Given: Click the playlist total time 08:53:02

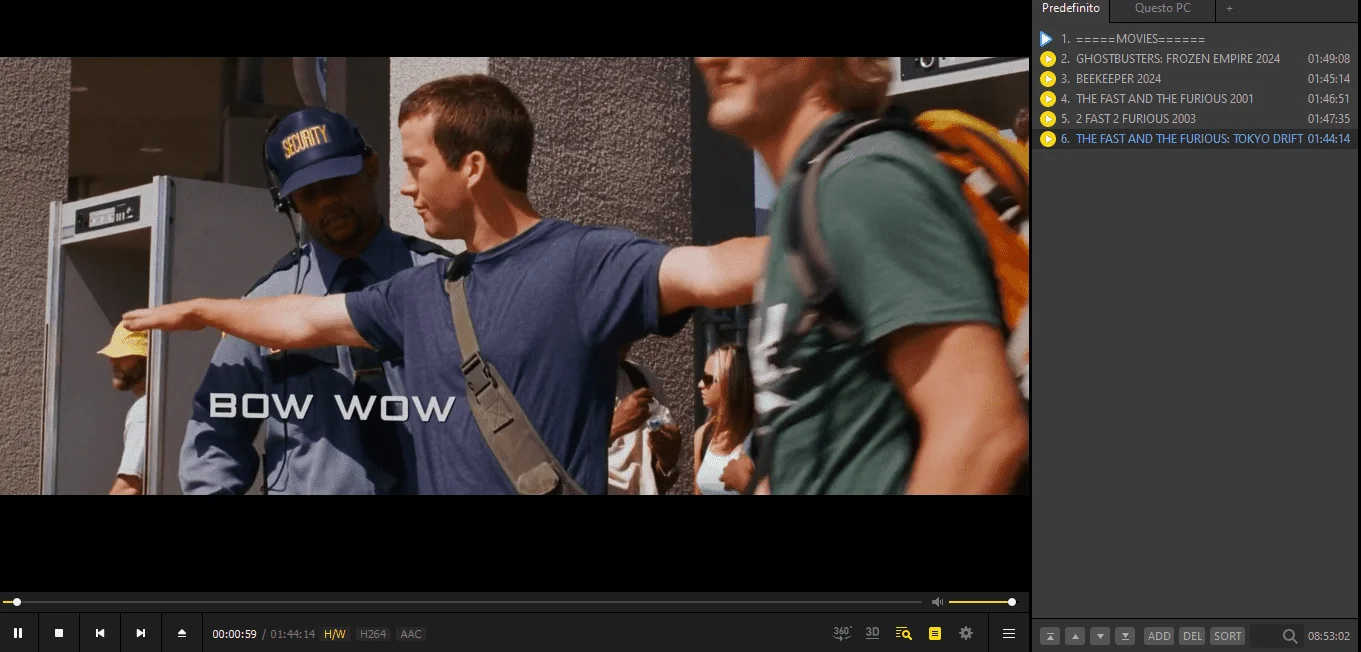Looking at the screenshot, I should click(x=1329, y=636).
